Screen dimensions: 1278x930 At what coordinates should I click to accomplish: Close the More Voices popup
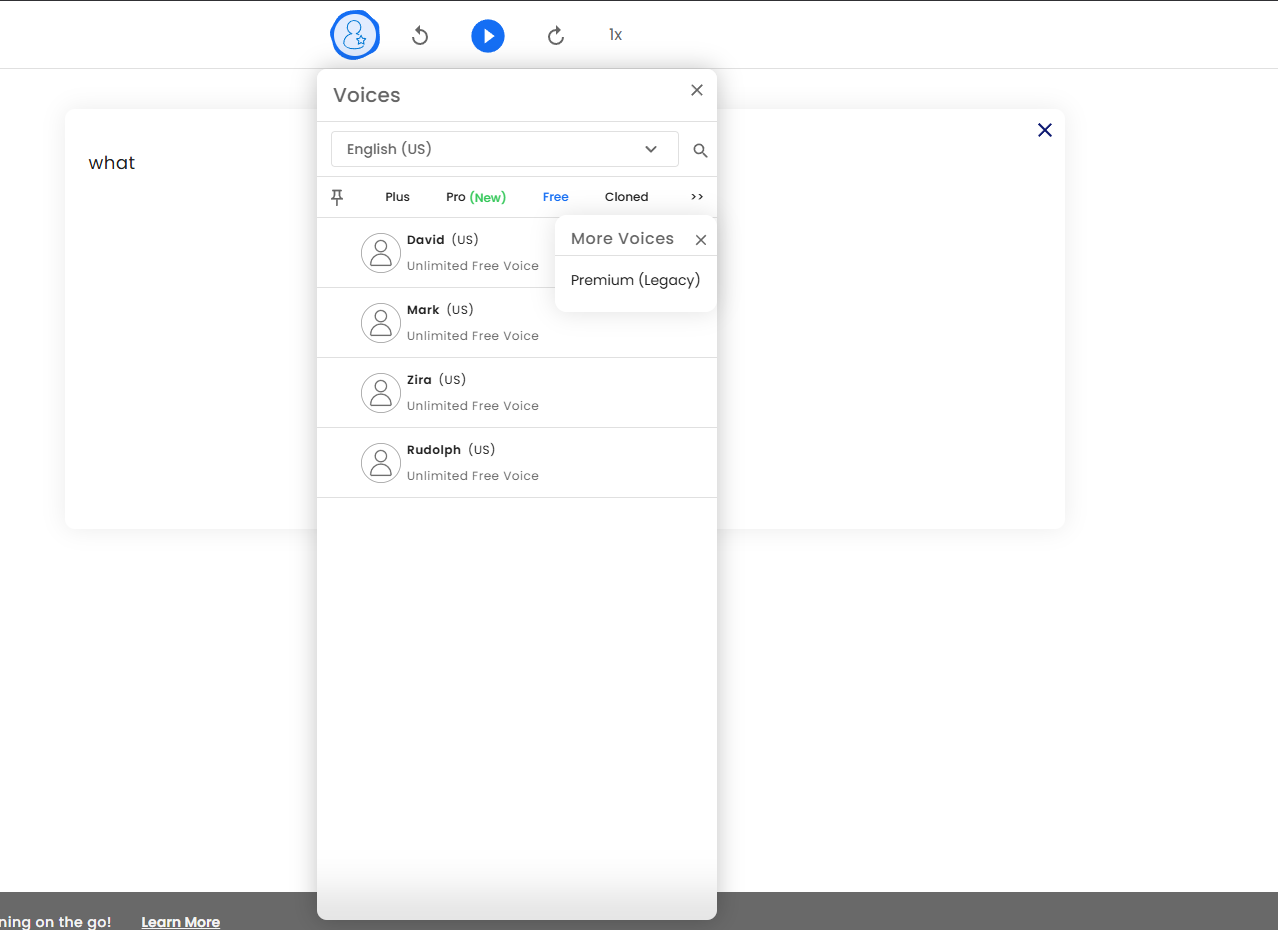(x=701, y=240)
